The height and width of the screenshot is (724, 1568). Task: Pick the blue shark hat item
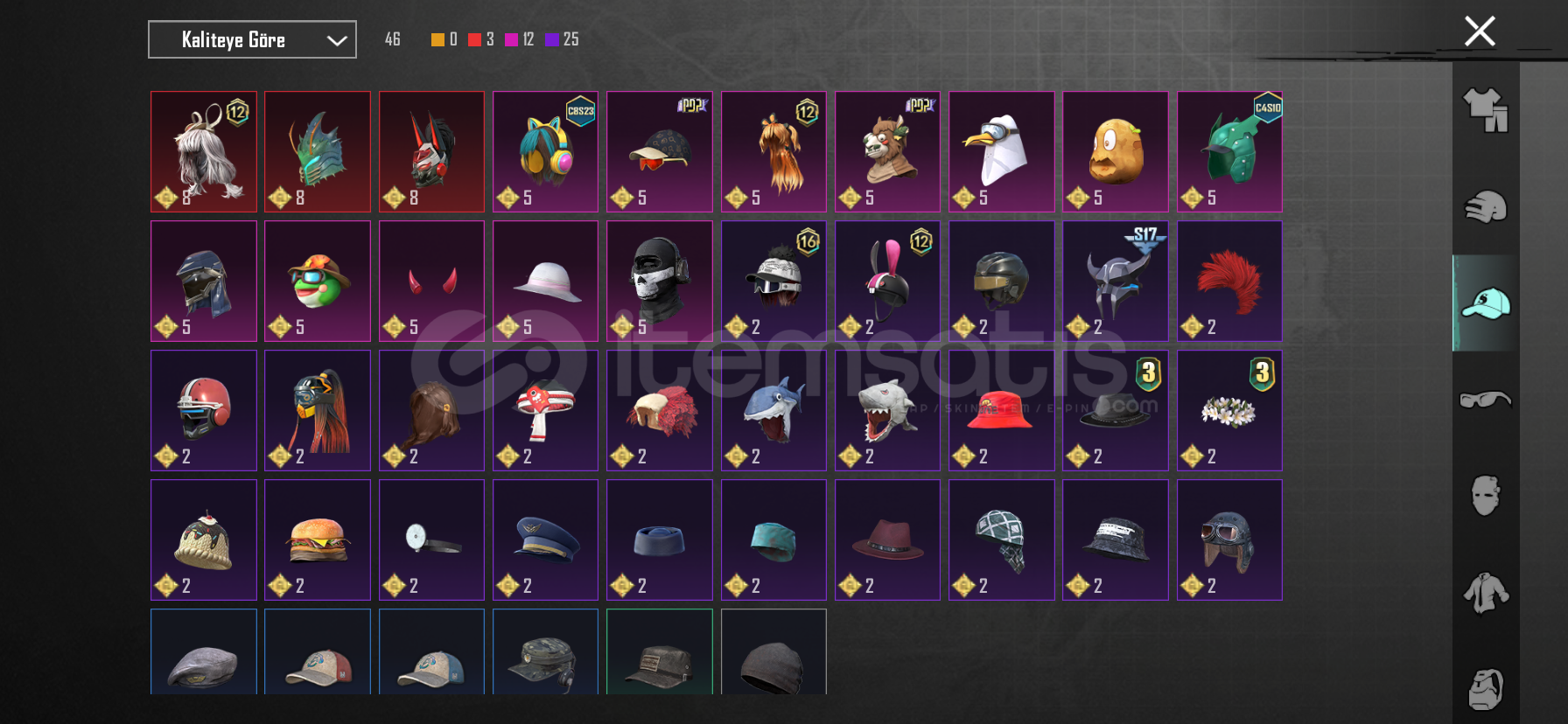tap(773, 410)
